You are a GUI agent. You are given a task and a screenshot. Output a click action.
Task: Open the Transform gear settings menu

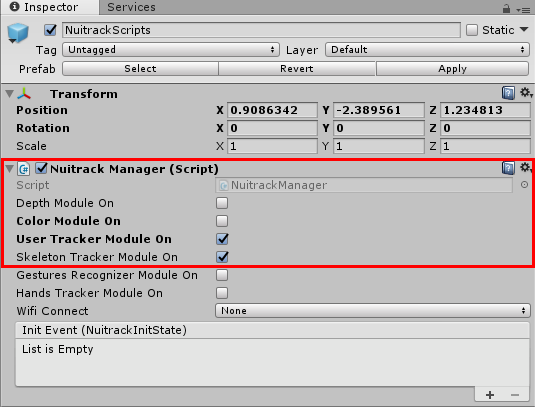click(x=526, y=92)
